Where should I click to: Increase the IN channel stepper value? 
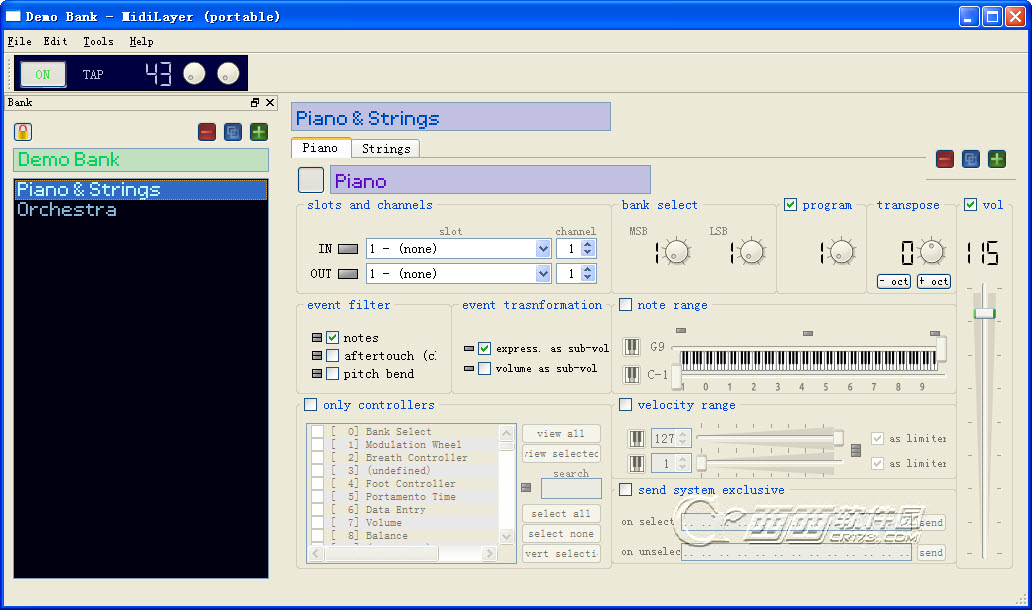[x=588, y=244]
